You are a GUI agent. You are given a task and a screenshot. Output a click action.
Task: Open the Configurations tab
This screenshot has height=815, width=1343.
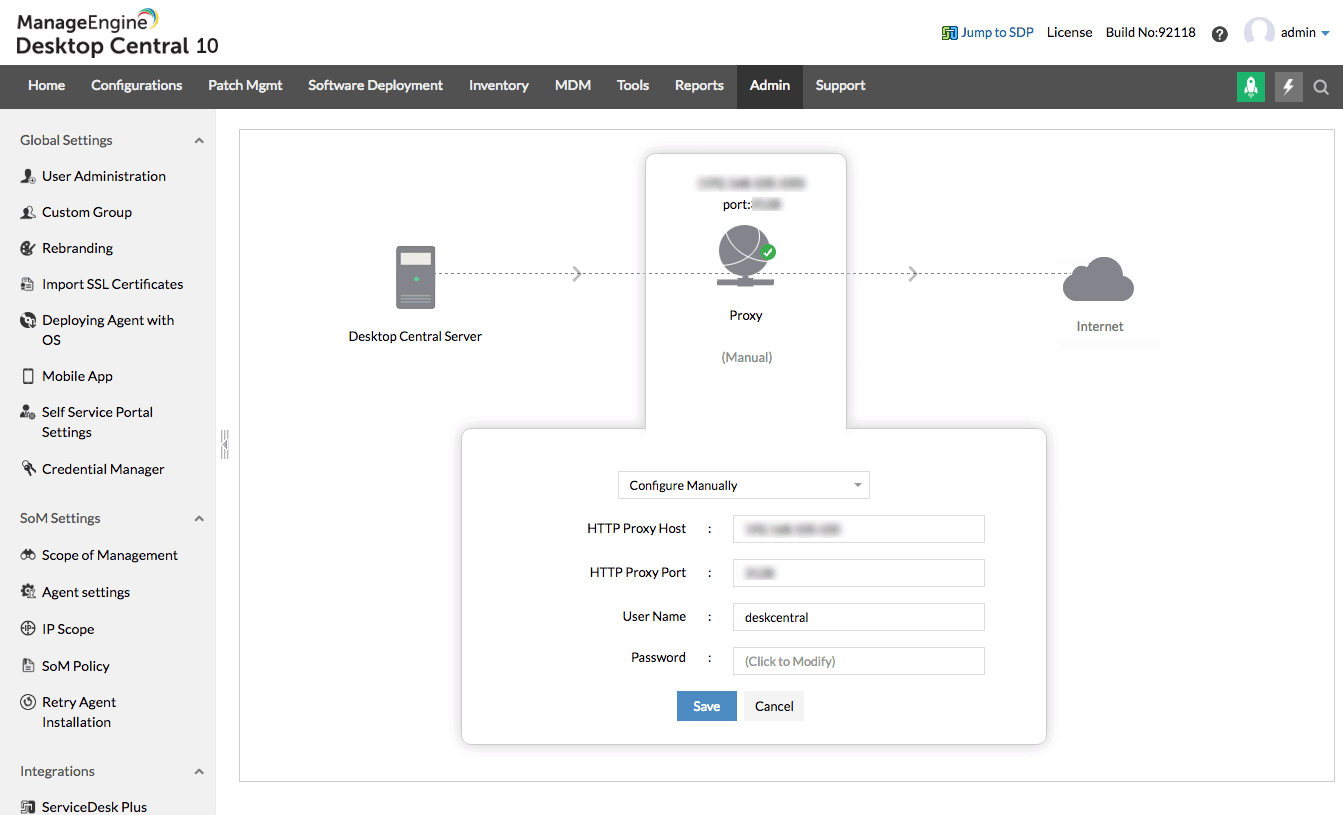pos(137,86)
